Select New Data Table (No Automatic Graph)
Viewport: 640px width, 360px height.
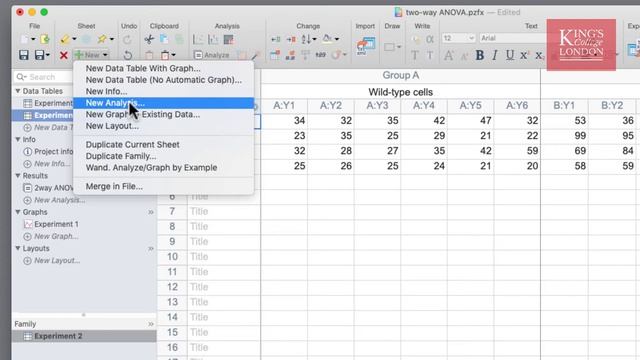[163, 80]
